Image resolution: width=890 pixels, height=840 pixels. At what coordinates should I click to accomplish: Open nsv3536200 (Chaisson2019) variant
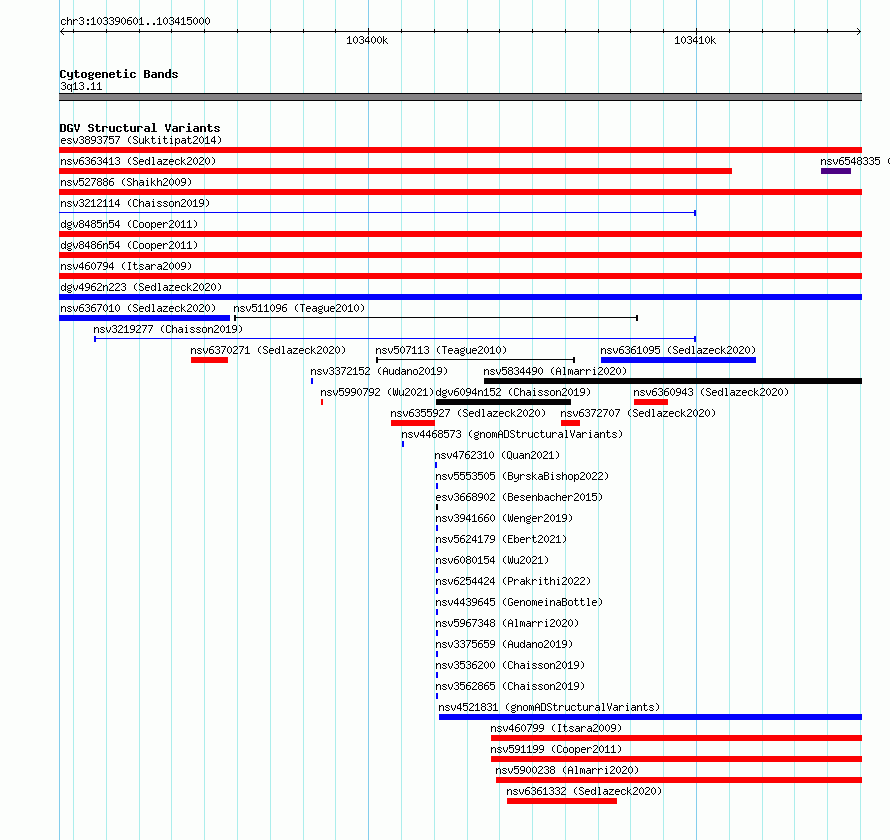[510, 665]
